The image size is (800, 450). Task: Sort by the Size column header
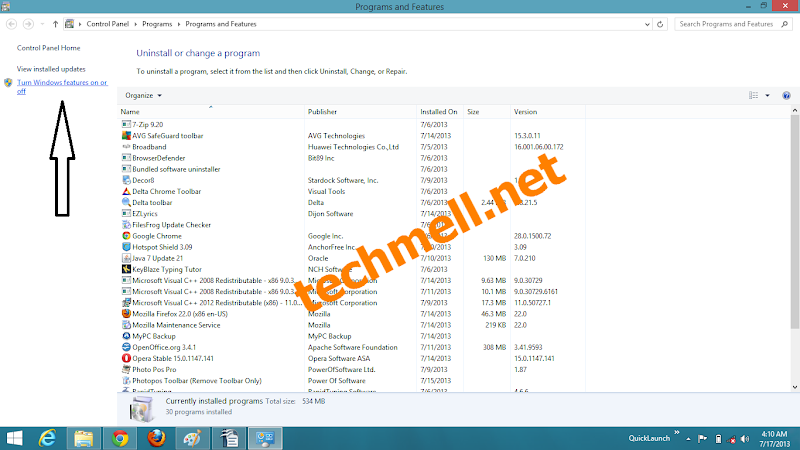pyautogui.click(x=487, y=111)
